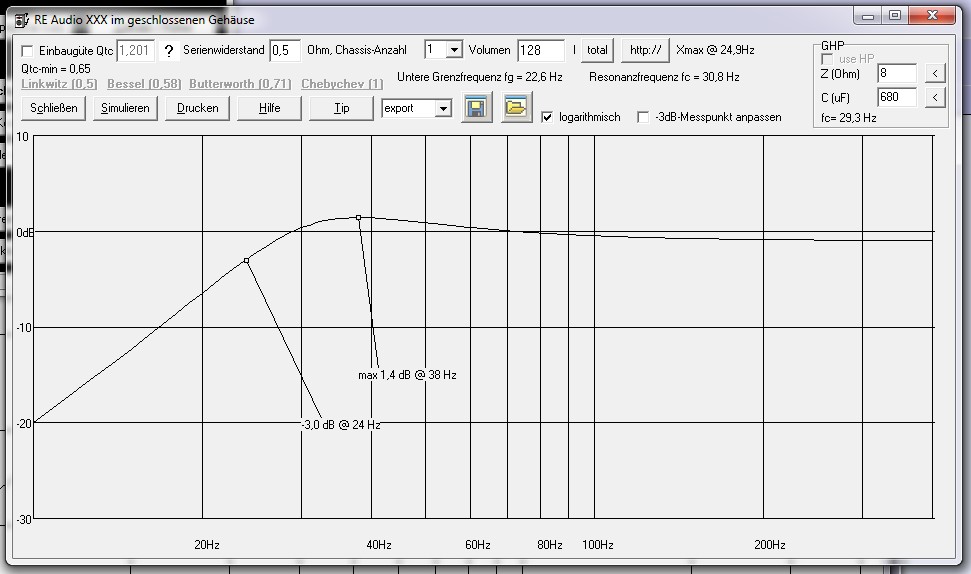
Task: Uncheck the logarithmisch checkbox
Action: [547, 117]
